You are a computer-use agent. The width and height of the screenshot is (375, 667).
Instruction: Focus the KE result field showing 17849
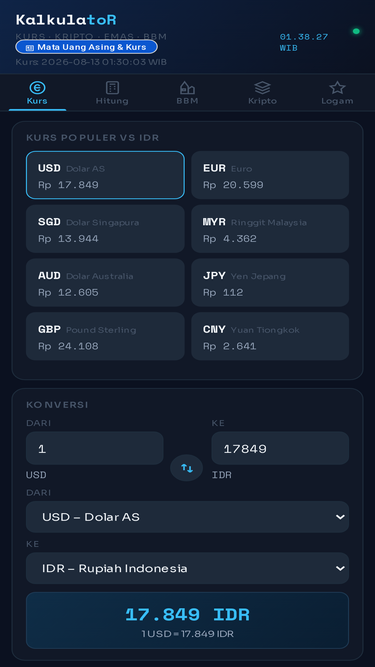280,448
